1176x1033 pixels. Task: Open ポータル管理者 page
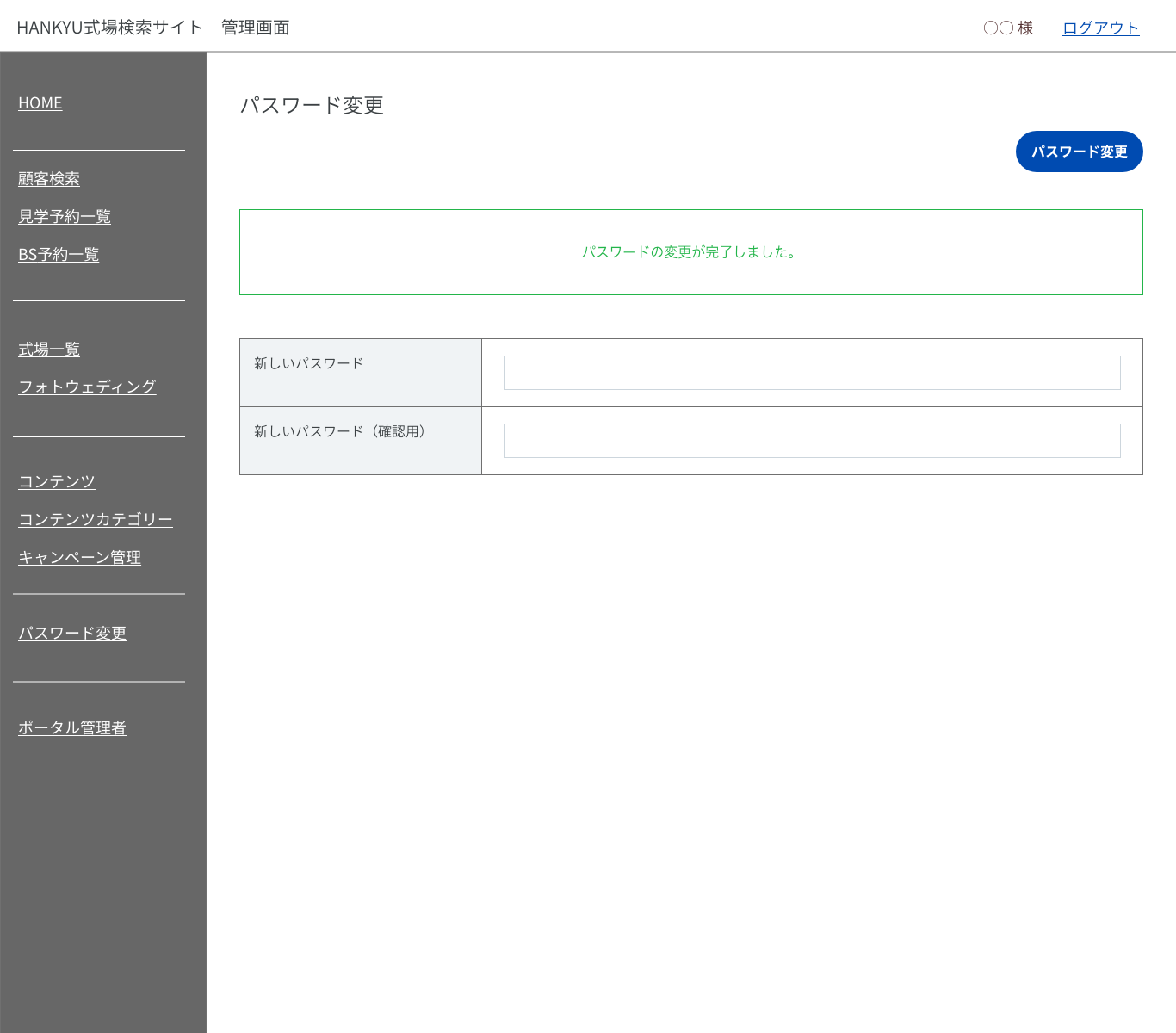72,728
